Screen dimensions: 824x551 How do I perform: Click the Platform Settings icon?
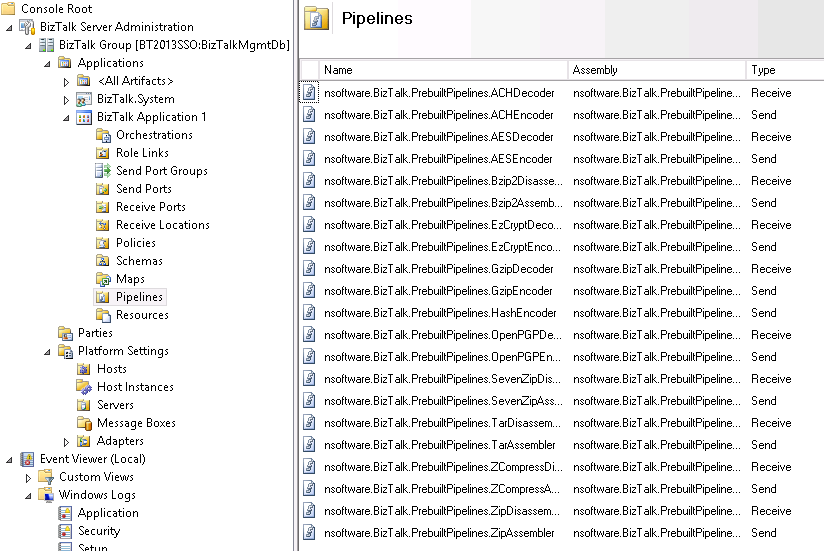pyautogui.click(x=65, y=351)
